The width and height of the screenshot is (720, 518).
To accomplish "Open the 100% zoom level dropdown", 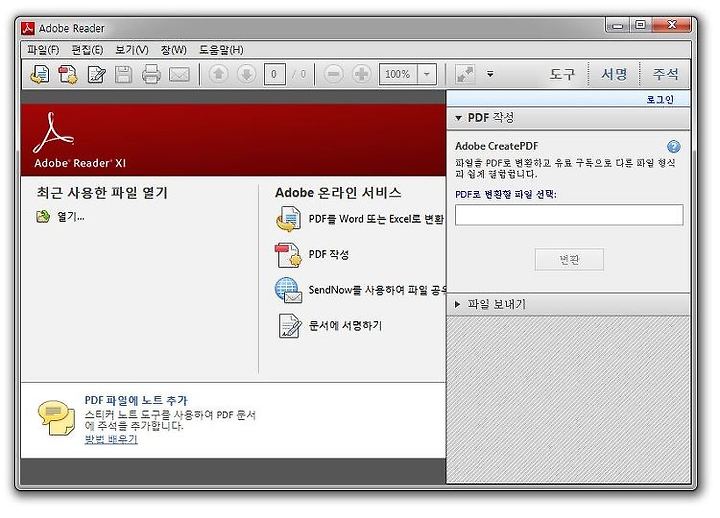I will 427,74.
